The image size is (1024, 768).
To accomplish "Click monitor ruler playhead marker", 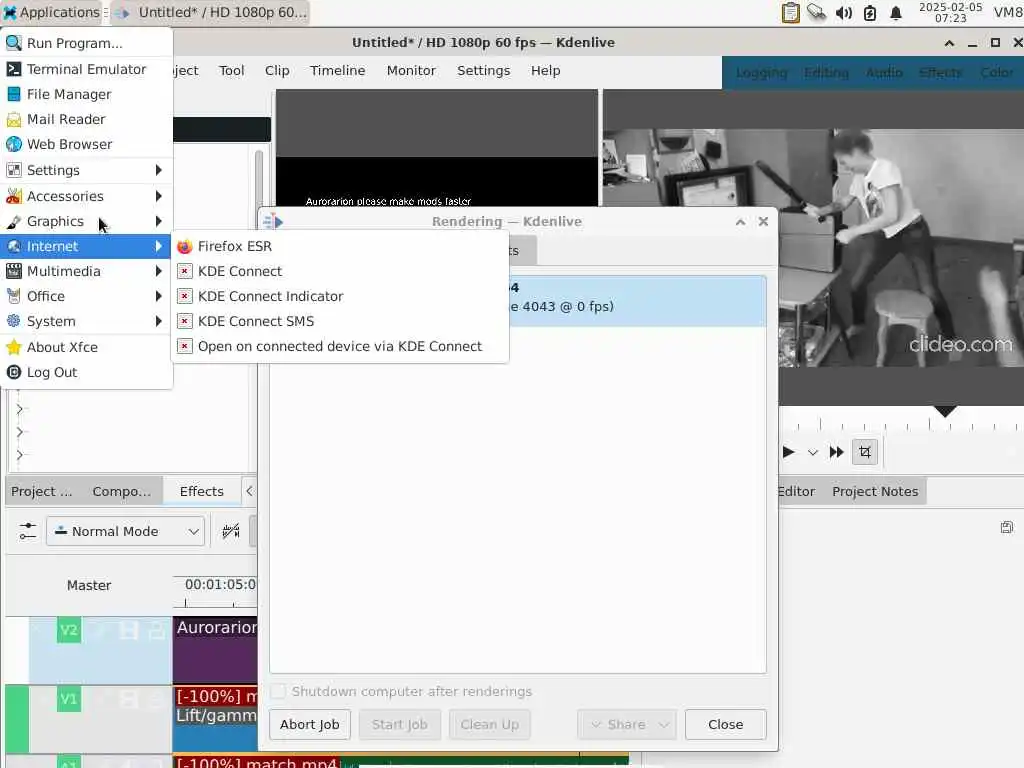I will pyautogui.click(x=944, y=411).
